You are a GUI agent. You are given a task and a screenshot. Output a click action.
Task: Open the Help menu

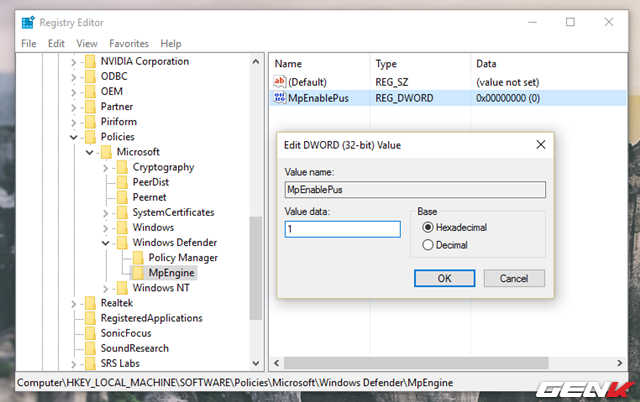pyautogui.click(x=171, y=43)
